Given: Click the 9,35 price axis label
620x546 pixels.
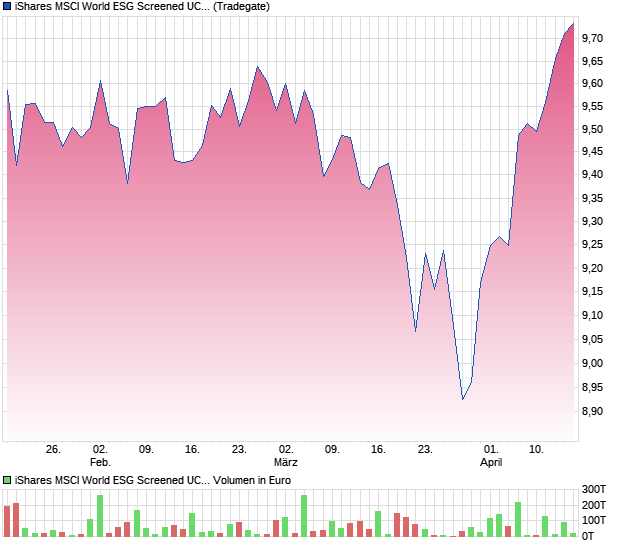Looking at the screenshot, I should (x=592, y=198).
